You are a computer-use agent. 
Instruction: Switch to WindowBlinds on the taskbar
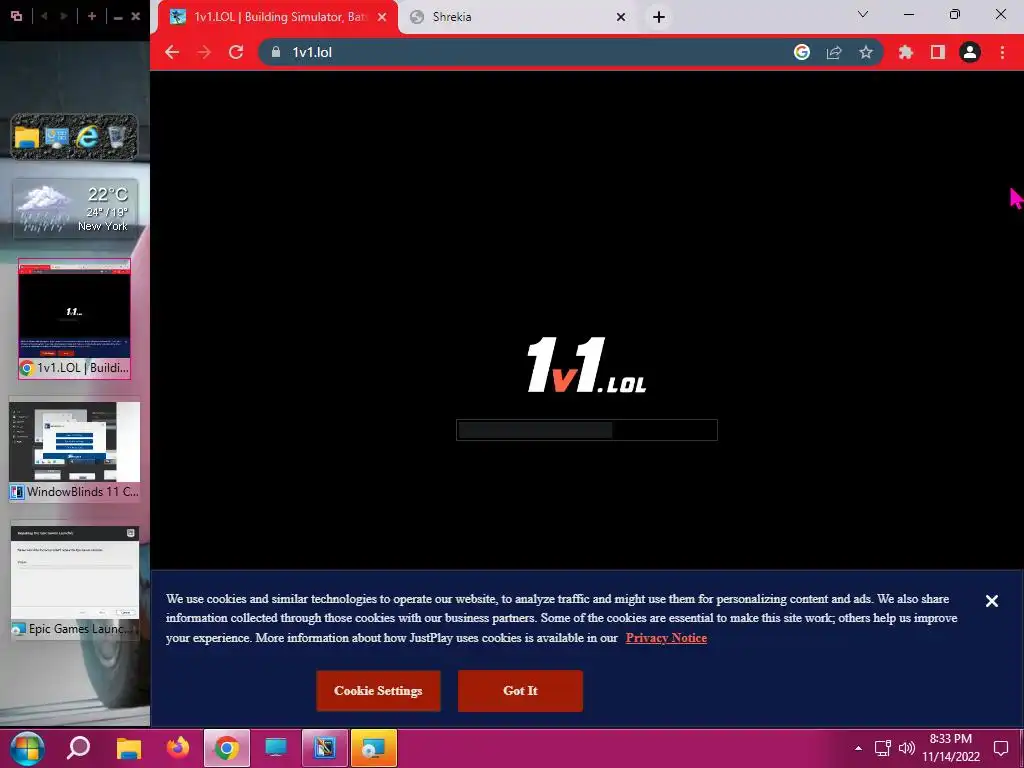325,748
